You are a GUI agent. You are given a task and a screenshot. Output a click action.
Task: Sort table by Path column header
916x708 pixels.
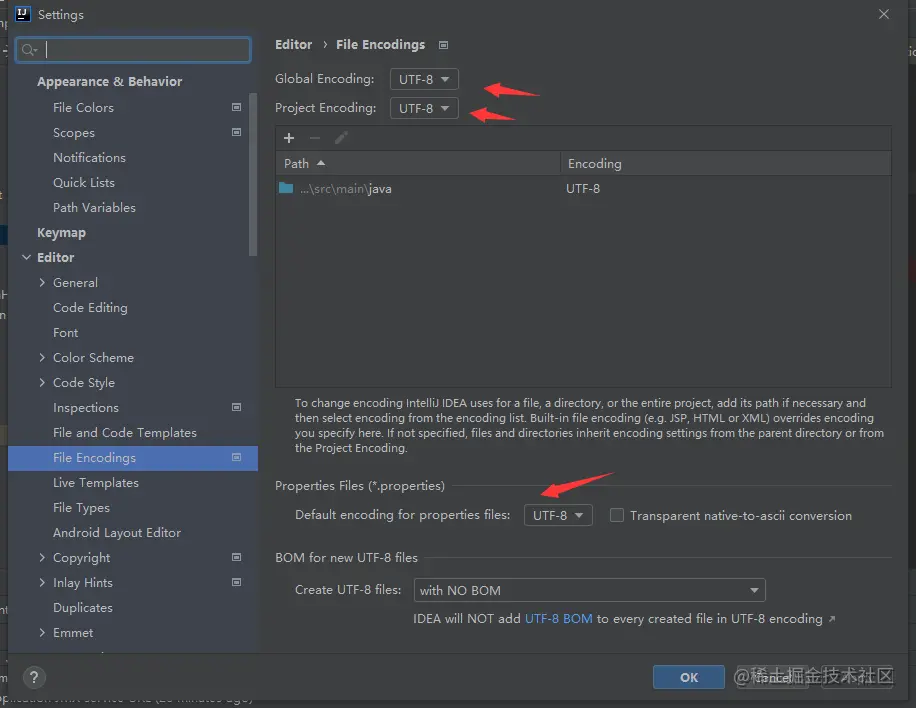coord(418,164)
